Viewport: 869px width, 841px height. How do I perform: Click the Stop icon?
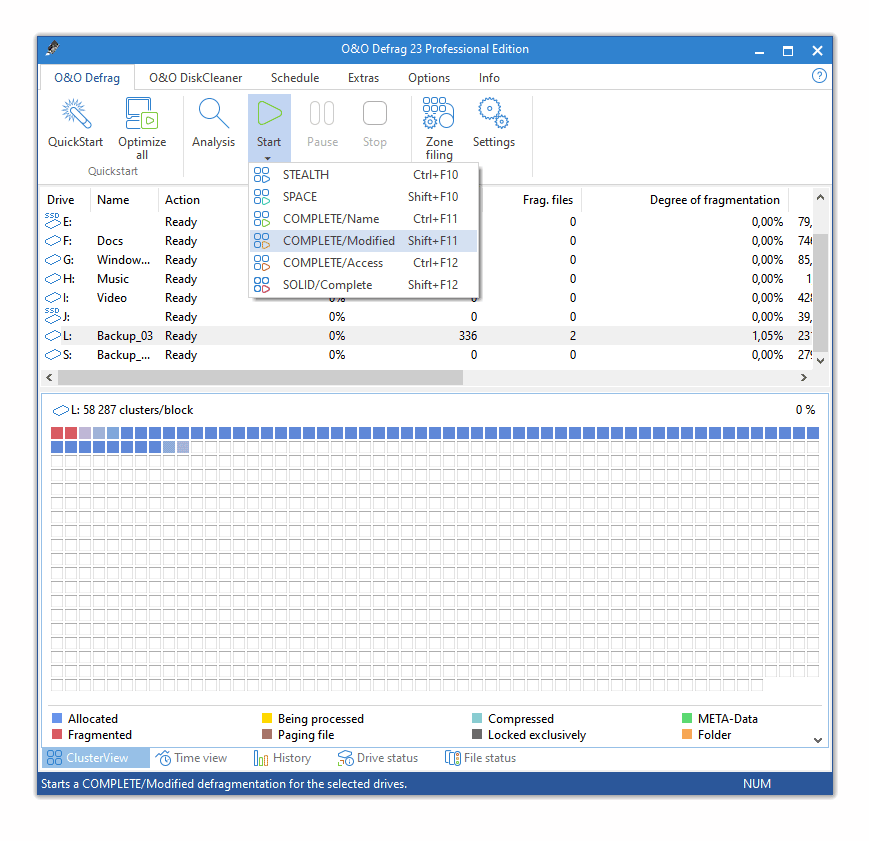pos(375,113)
